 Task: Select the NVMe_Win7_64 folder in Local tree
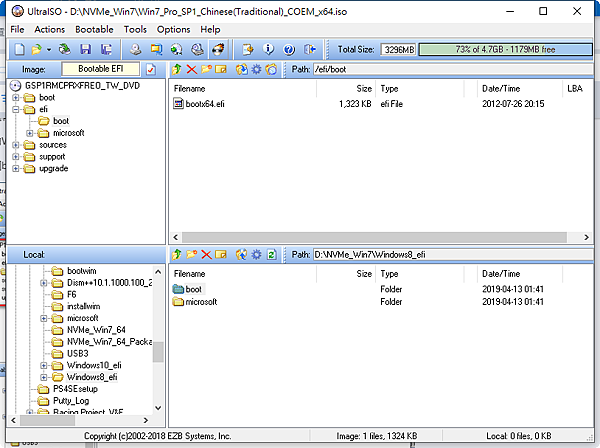coord(96,330)
